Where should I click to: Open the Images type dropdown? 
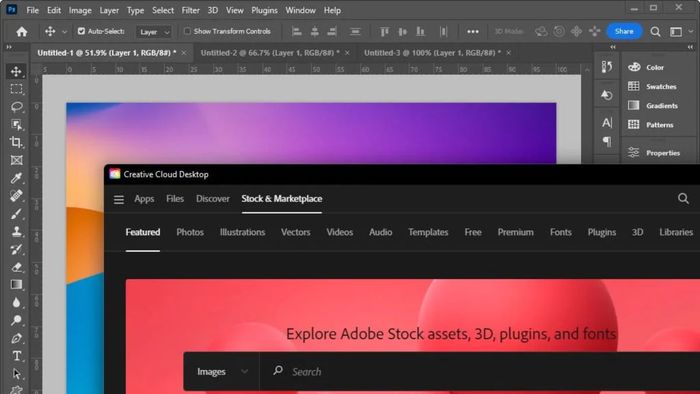tap(222, 371)
